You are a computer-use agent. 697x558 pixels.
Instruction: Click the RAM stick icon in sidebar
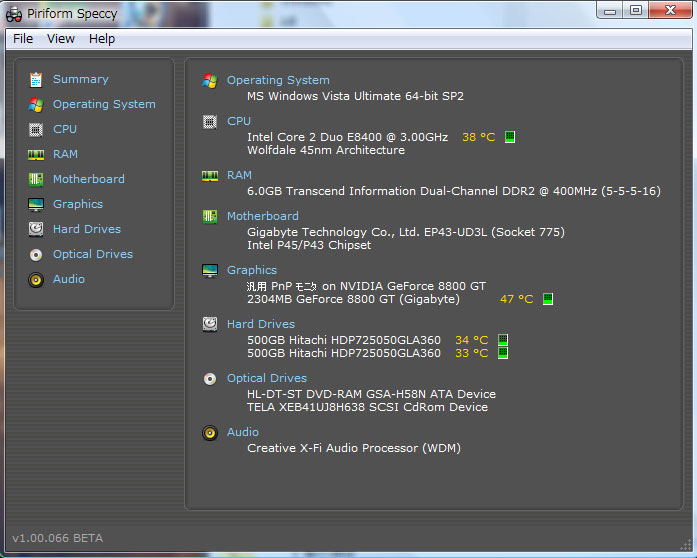point(36,155)
